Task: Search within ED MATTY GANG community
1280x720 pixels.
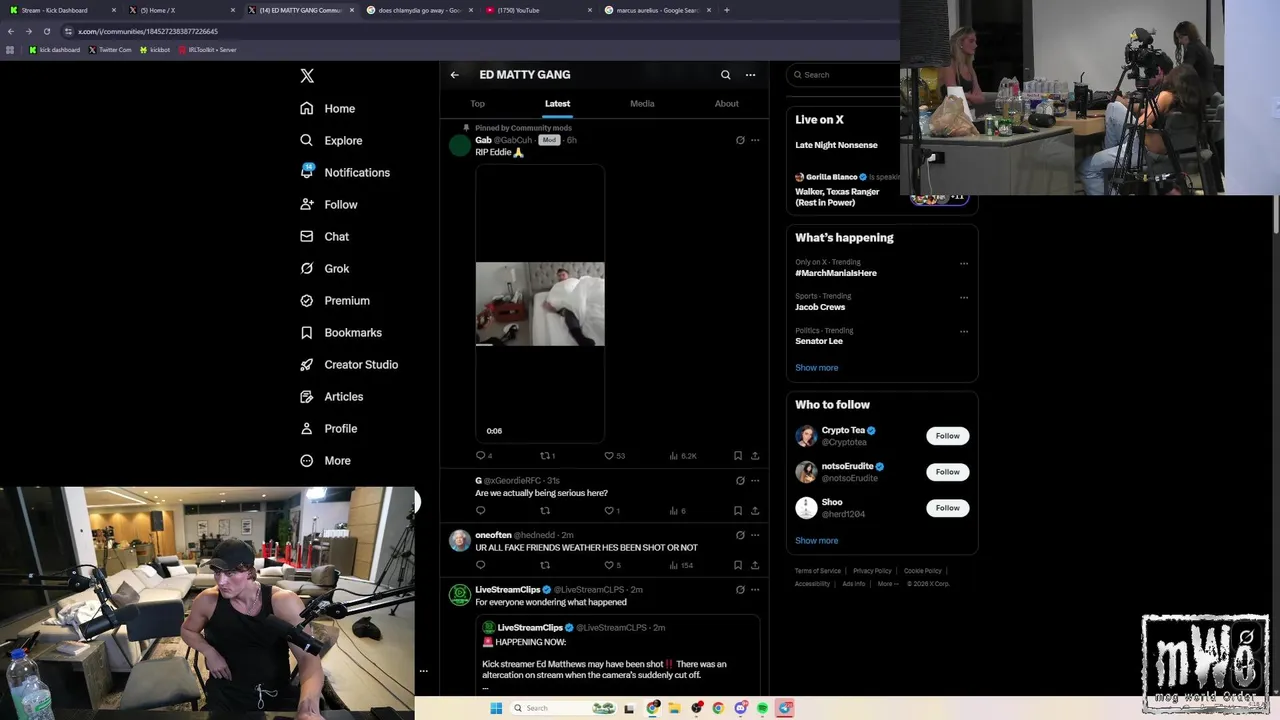Action: click(726, 75)
